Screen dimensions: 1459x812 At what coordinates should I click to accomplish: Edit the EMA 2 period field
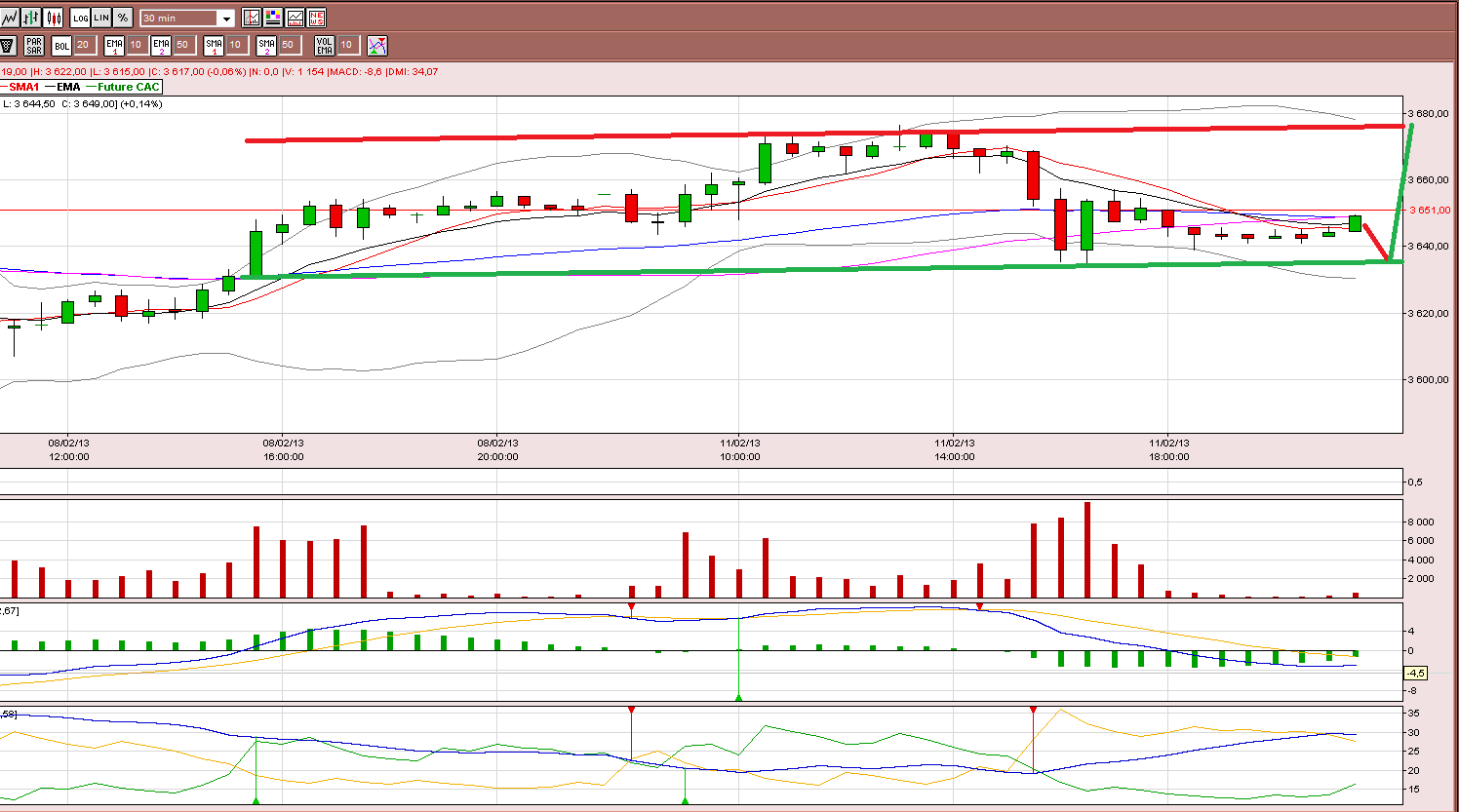183,45
